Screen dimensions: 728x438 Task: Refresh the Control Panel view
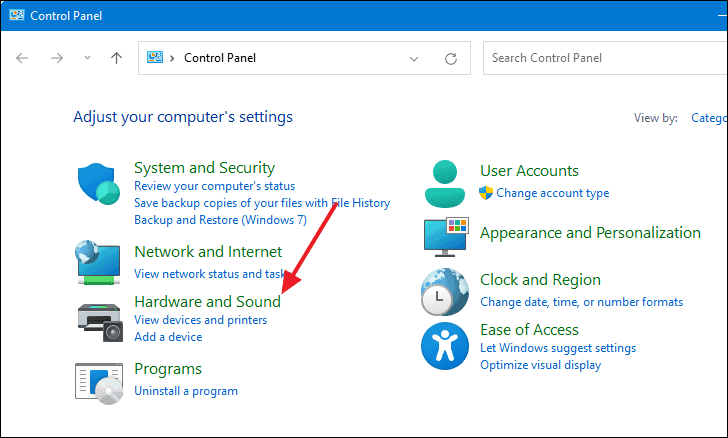tap(451, 59)
